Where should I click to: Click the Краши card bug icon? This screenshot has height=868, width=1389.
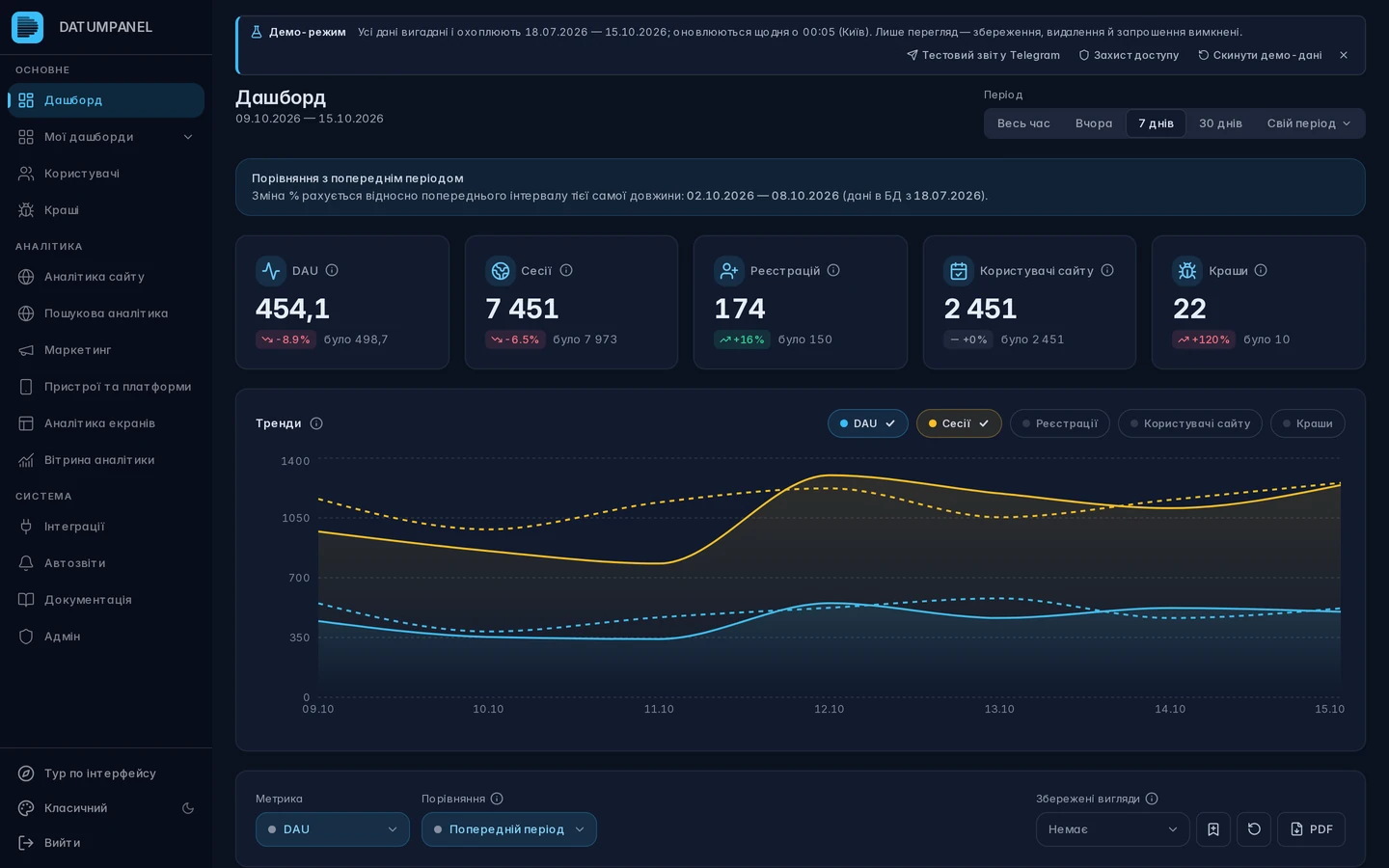(x=1187, y=271)
